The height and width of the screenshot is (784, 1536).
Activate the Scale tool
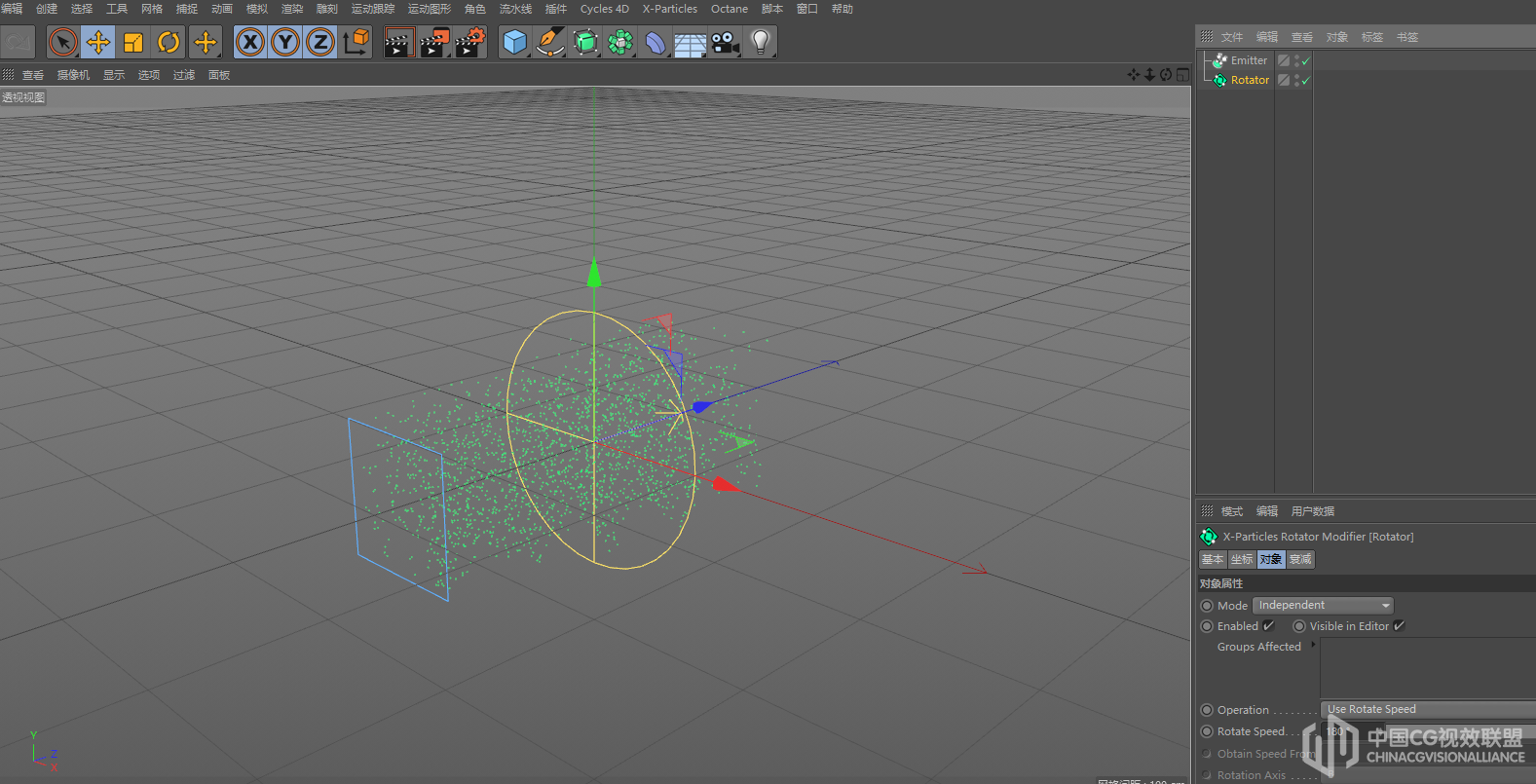click(133, 42)
